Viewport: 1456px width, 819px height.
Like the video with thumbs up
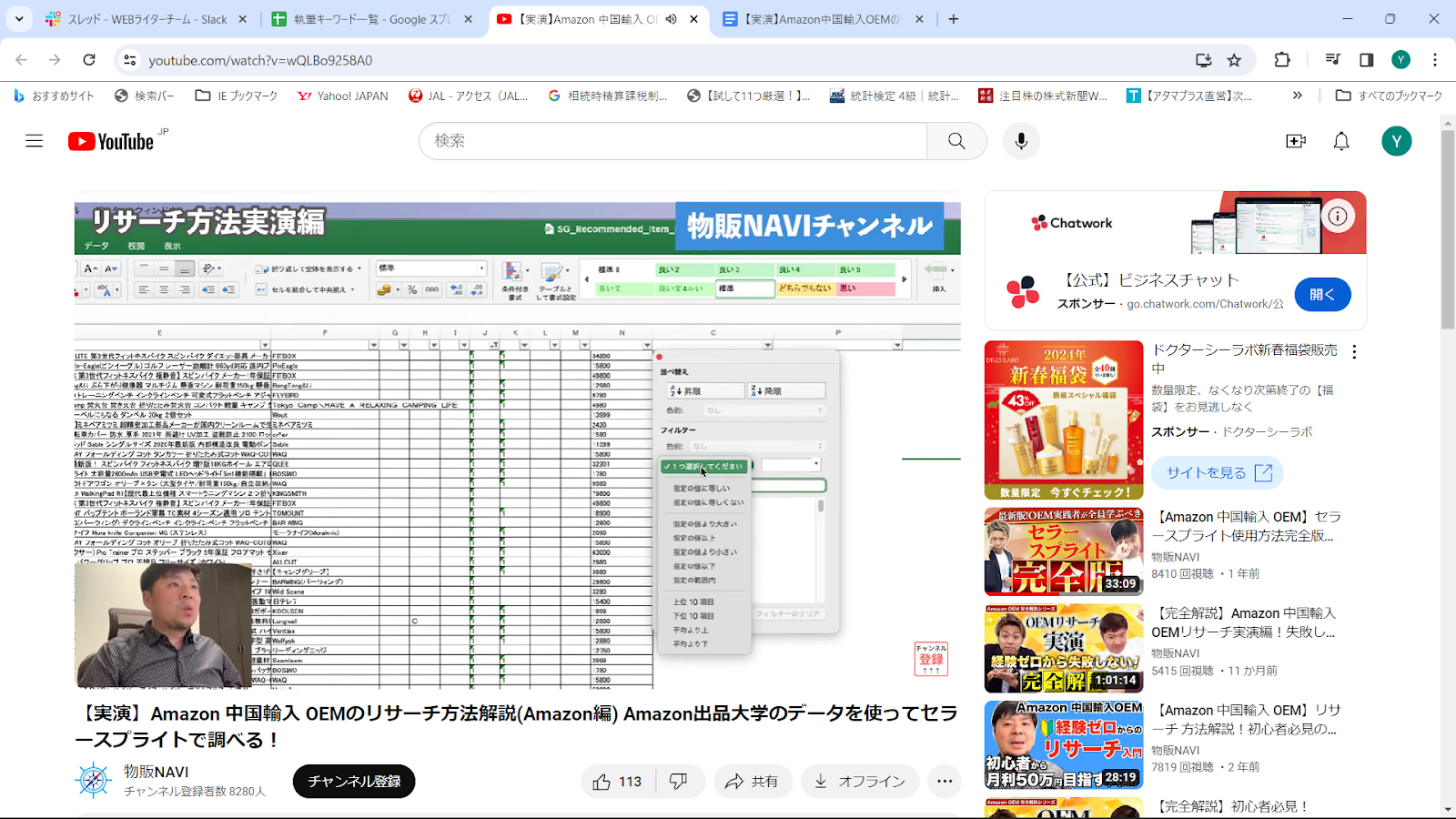coord(618,782)
